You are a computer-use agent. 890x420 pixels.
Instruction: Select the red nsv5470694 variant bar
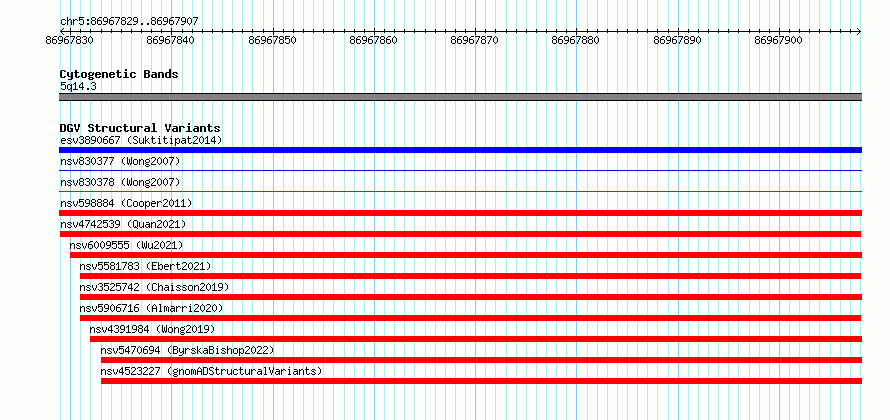481,360
